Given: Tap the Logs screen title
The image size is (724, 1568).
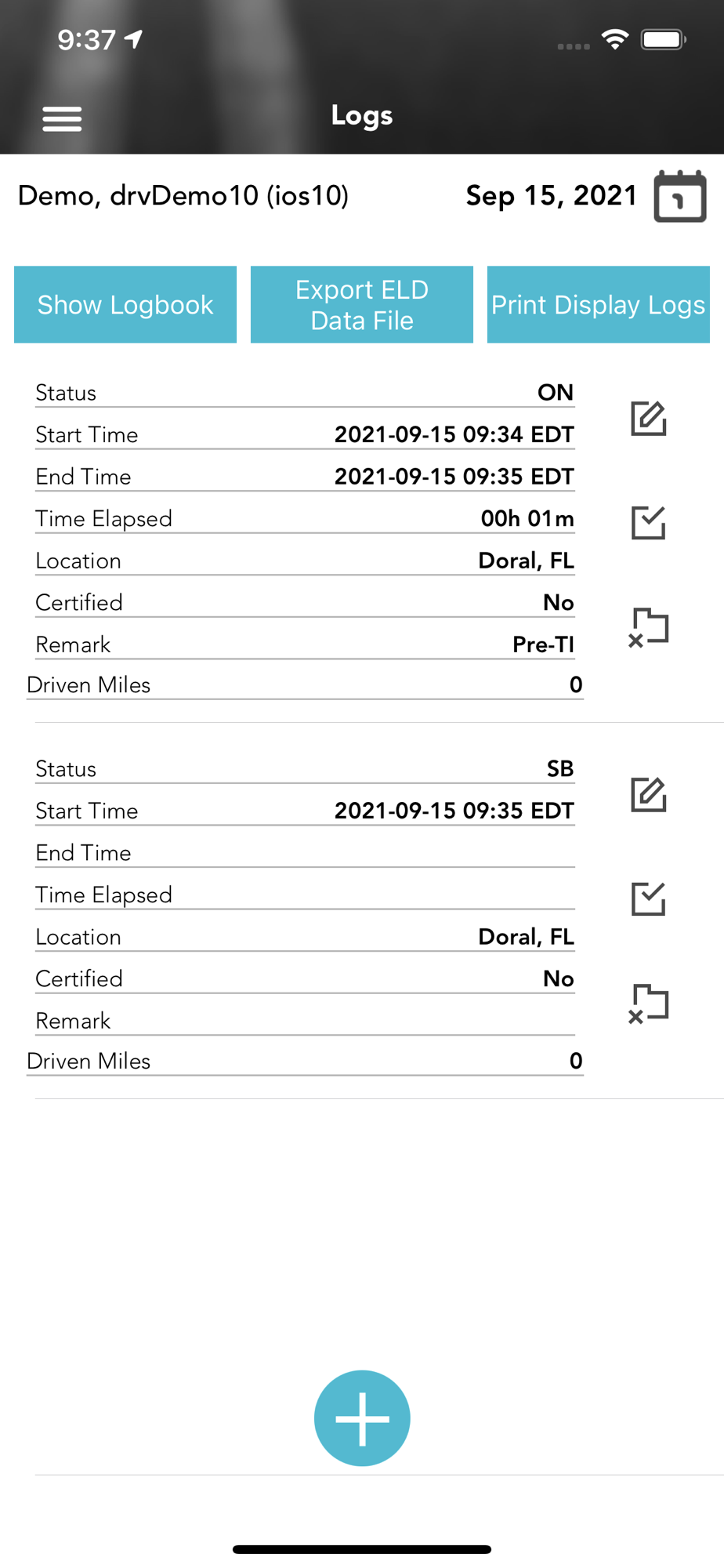Looking at the screenshot, I should tap(362, 115).
